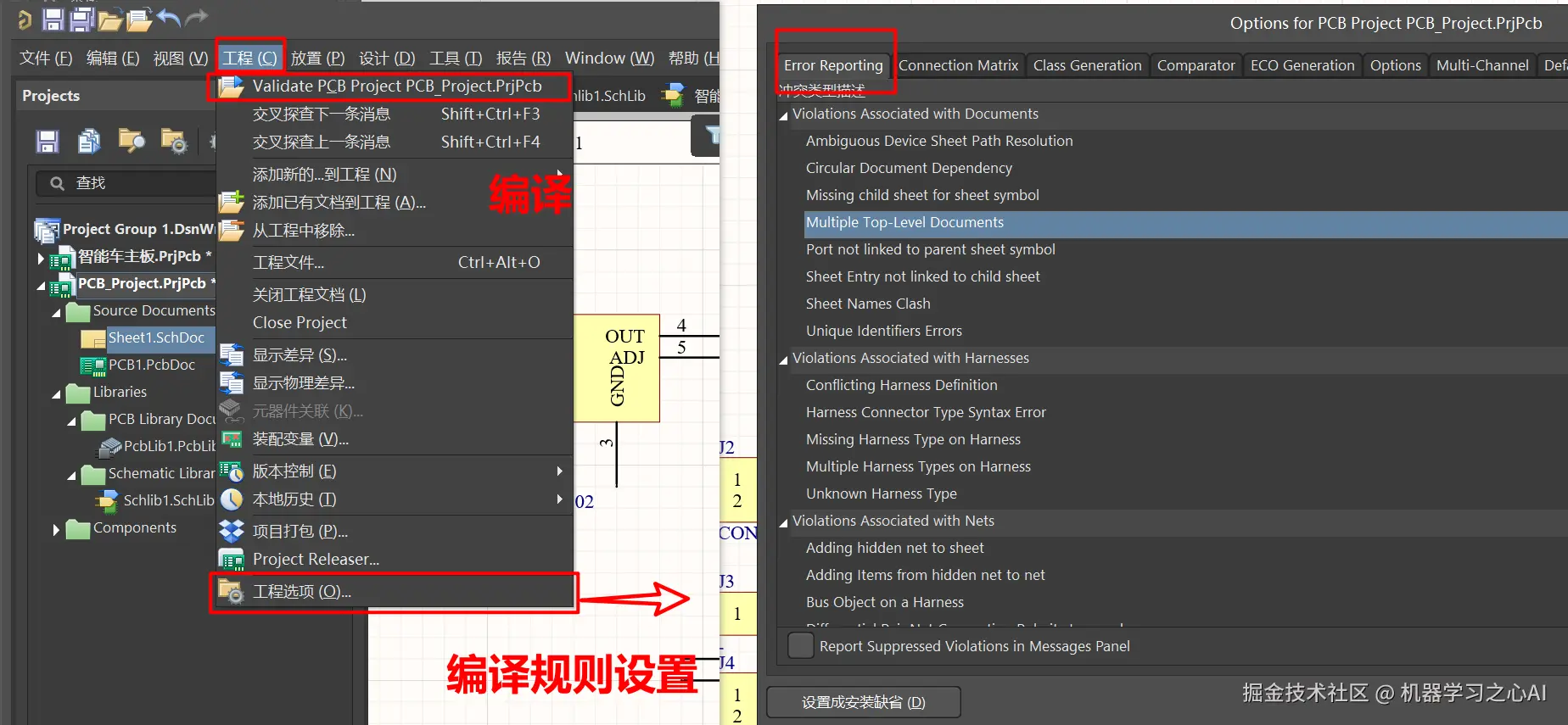The image size is (1568, 725).
Task: Switch to the ECO Generation tab
Action: coord(1302,65)
